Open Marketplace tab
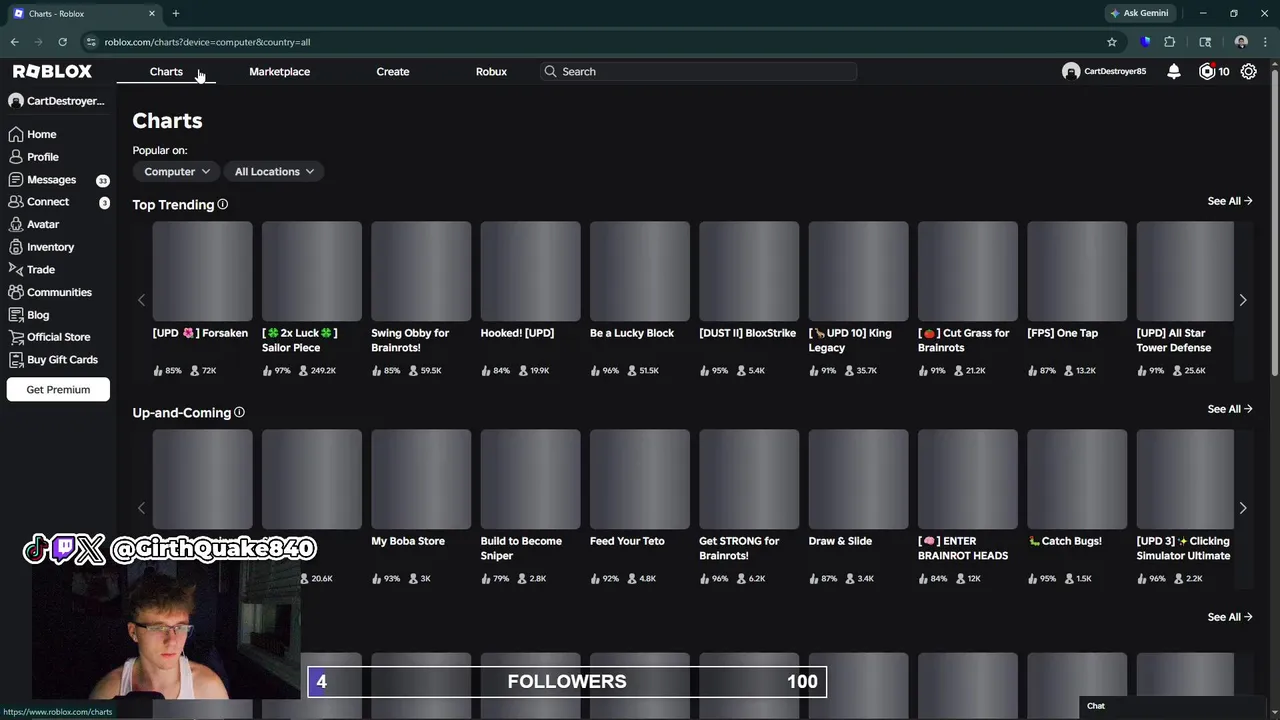 coord(279,71)
